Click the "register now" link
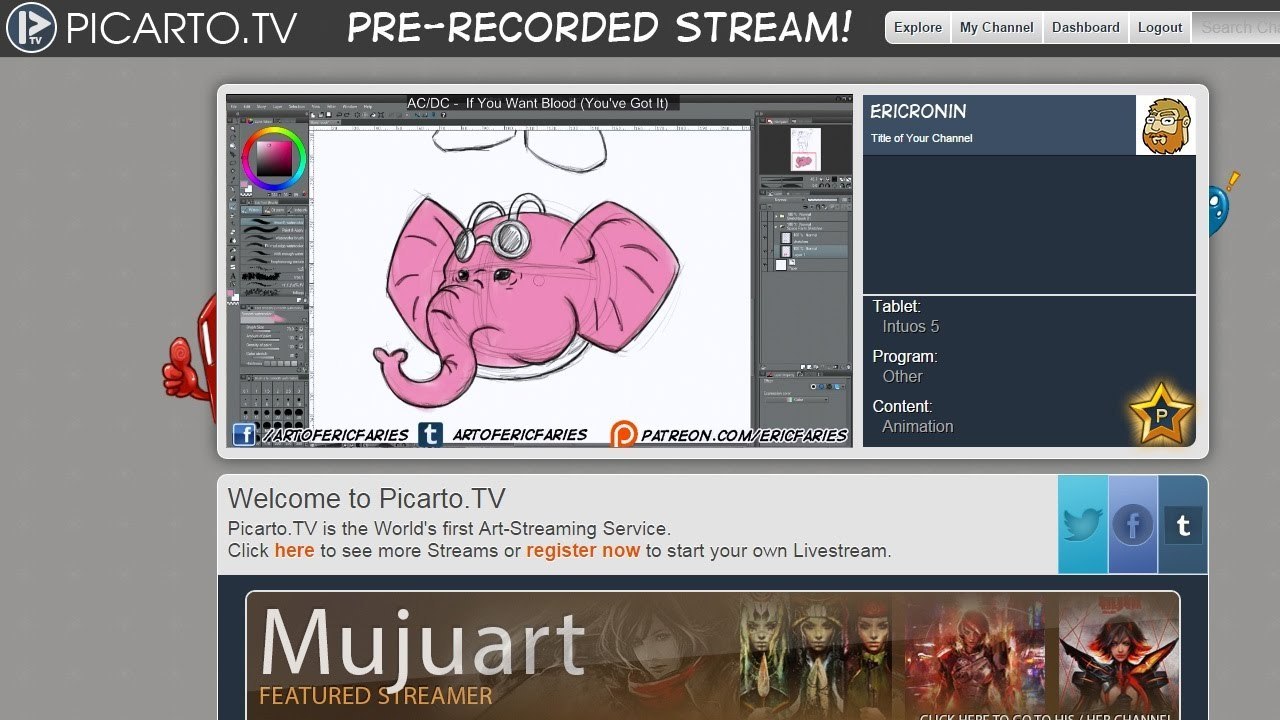1280x720 pixels. click(583, 550)
